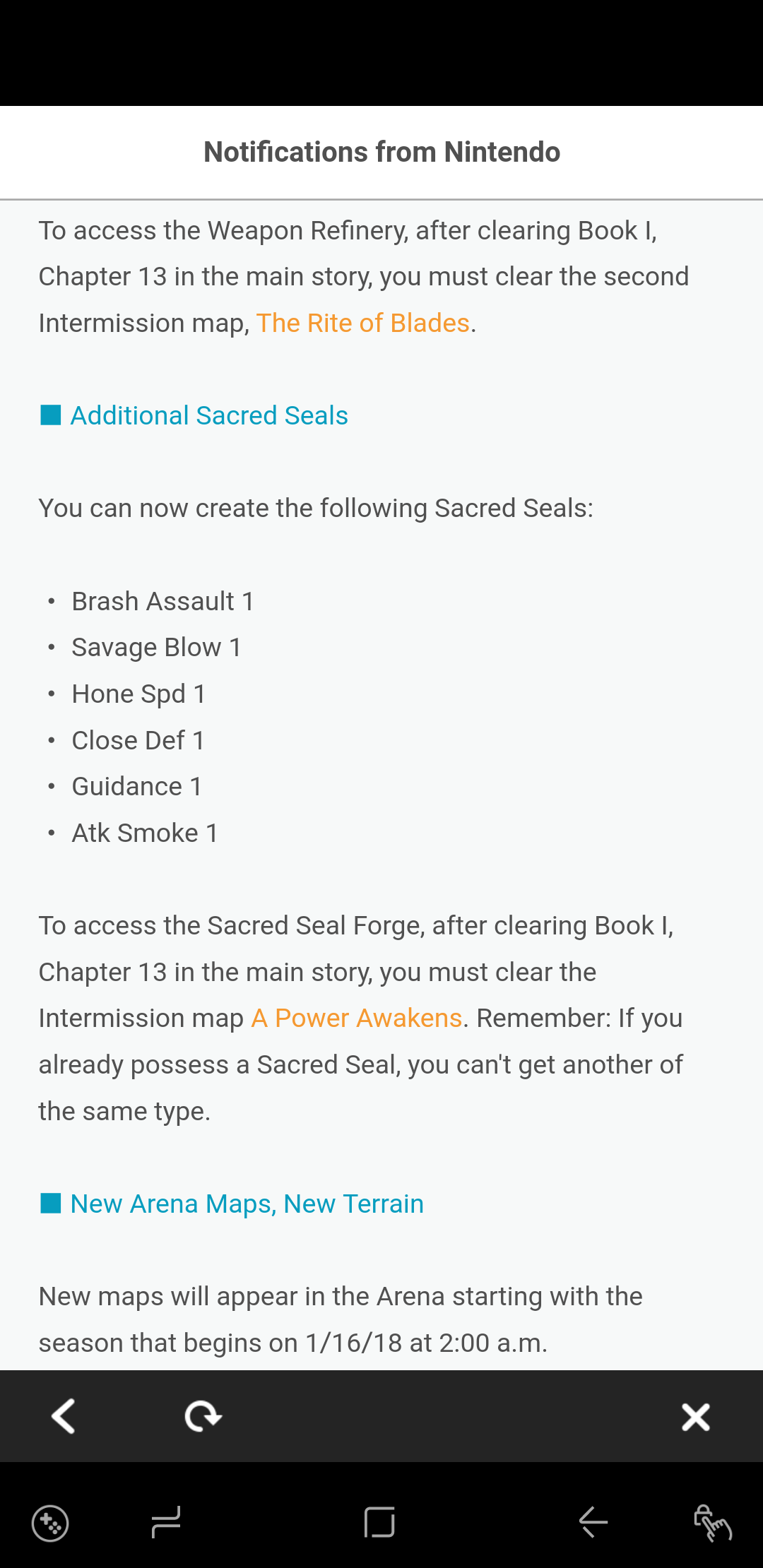Select the Hone Spd 1 list item
Viewport: 763px width, 1568px height.
coord(139,694)
